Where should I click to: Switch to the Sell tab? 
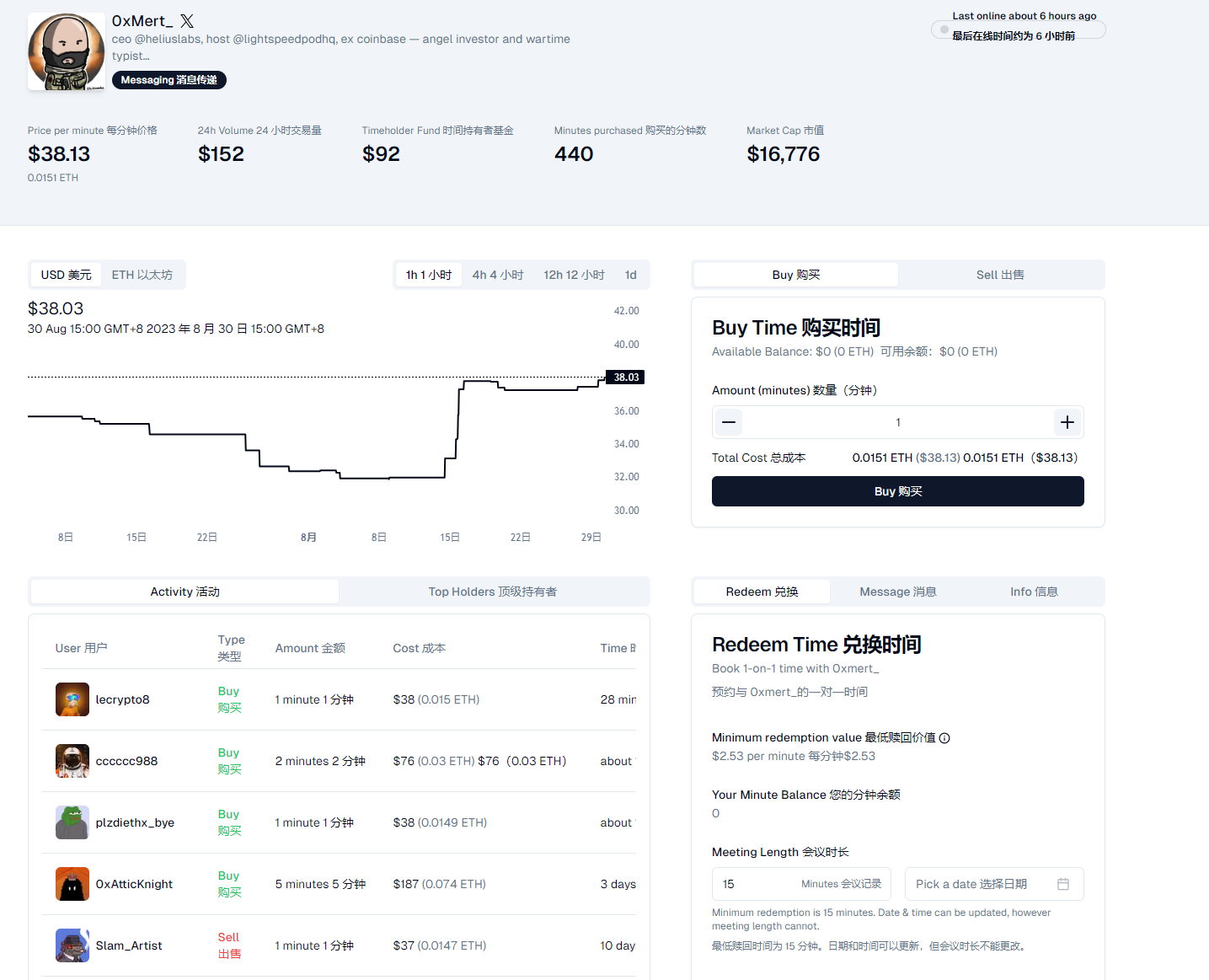tap(1000, 275)
